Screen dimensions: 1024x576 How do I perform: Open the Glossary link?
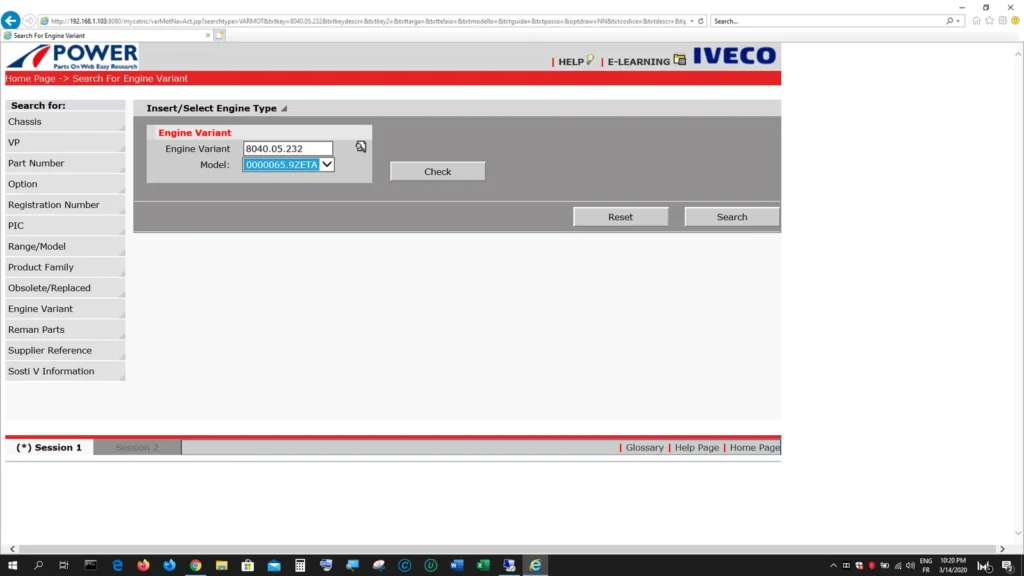pos(644,447)
